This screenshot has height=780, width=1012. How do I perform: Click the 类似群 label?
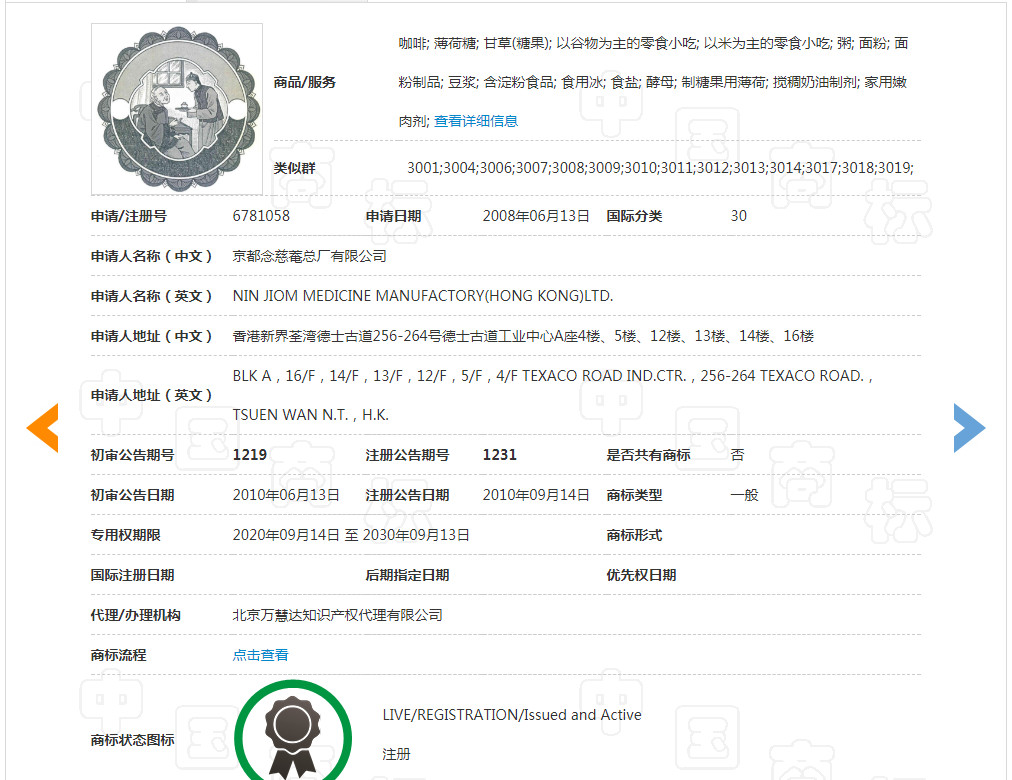(x=294, y=168)
